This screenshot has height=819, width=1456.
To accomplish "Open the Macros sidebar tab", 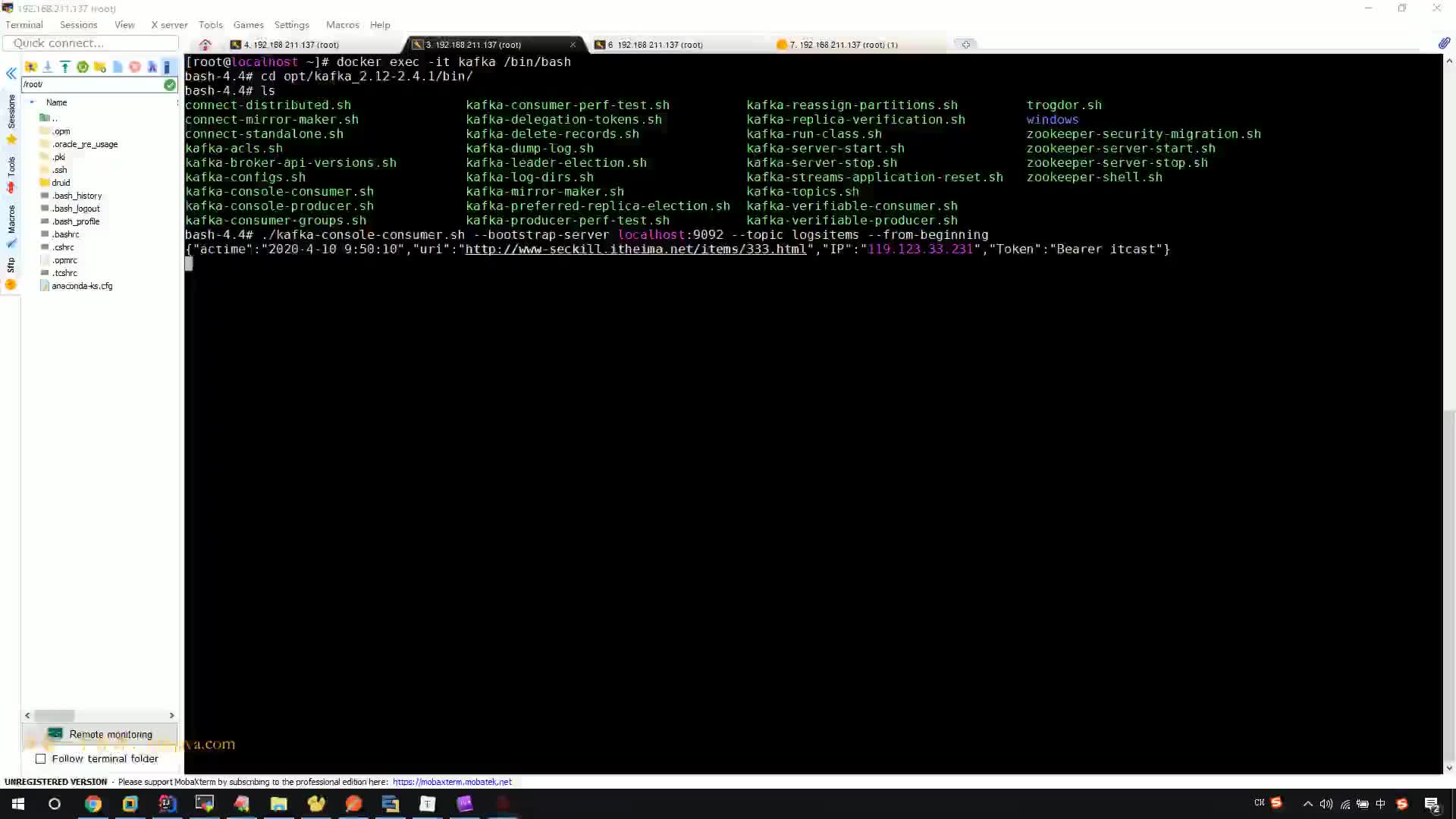I will pyautogui.click(x=11, y=219).
